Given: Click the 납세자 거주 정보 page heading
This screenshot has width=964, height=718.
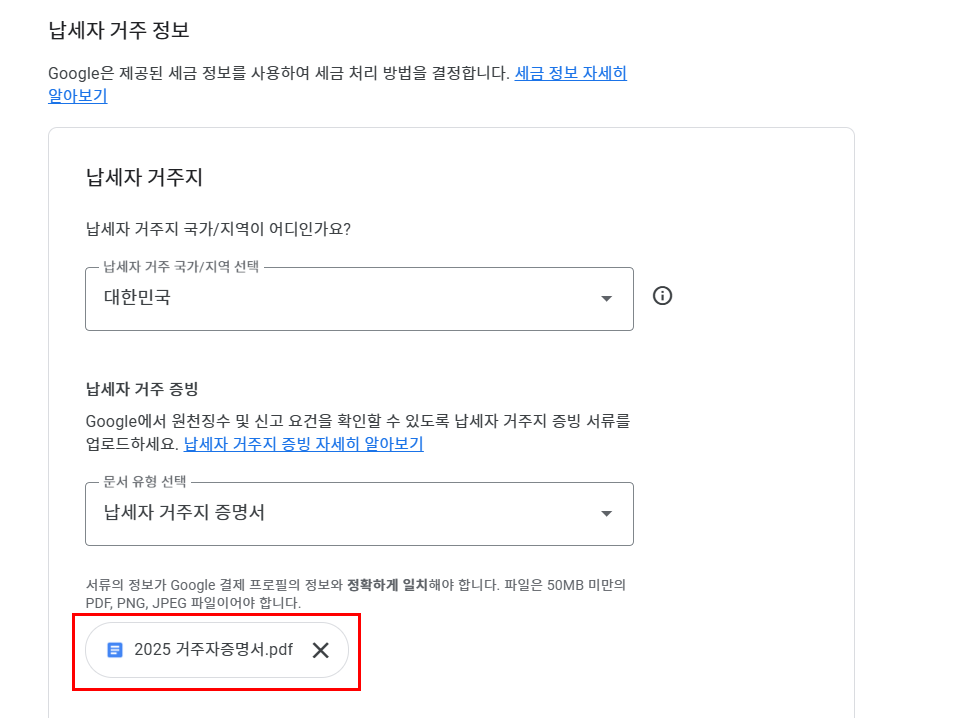Looking at the screenshot, I should (x=118, y=30).
